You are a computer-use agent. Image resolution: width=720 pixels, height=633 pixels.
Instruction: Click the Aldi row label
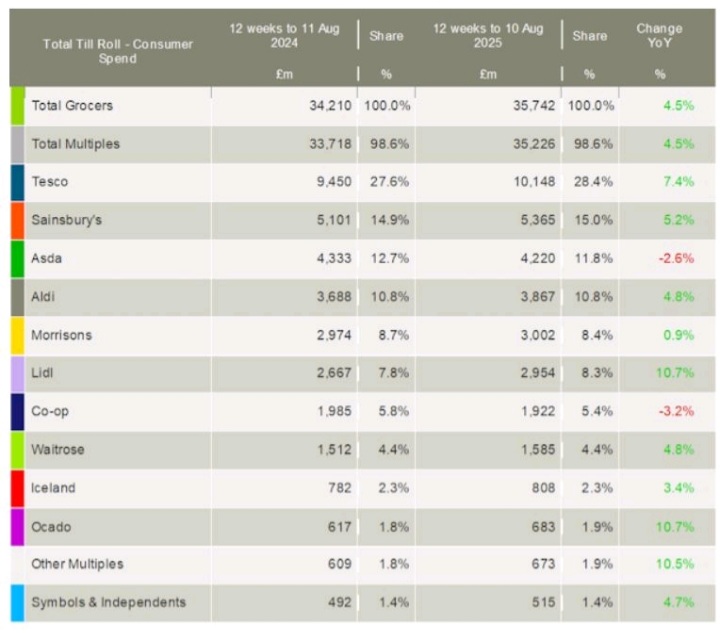45,297
